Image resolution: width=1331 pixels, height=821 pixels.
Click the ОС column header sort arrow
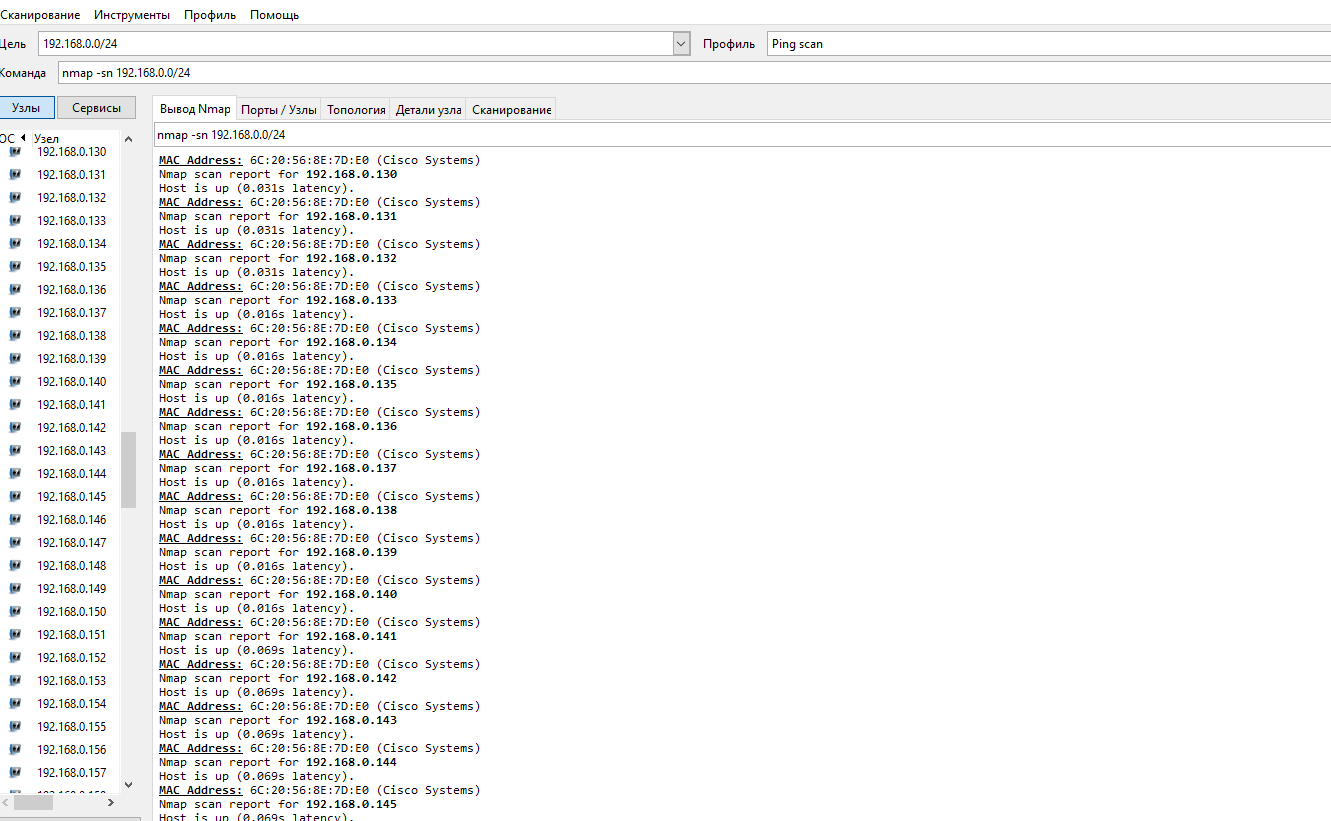click(x=23, y=138)
